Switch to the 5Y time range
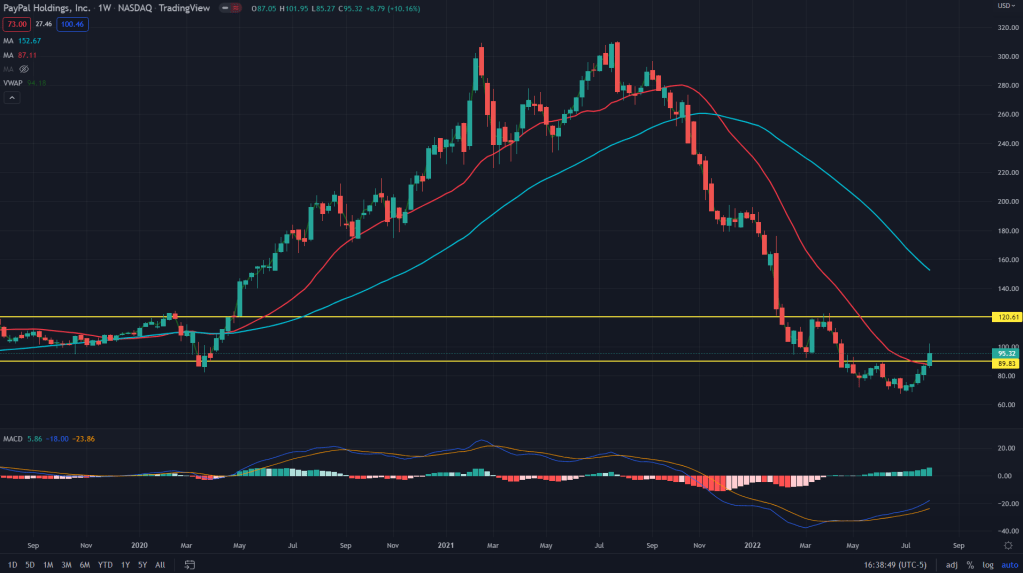The image size is (1023, 573). (x=141, y=565)
